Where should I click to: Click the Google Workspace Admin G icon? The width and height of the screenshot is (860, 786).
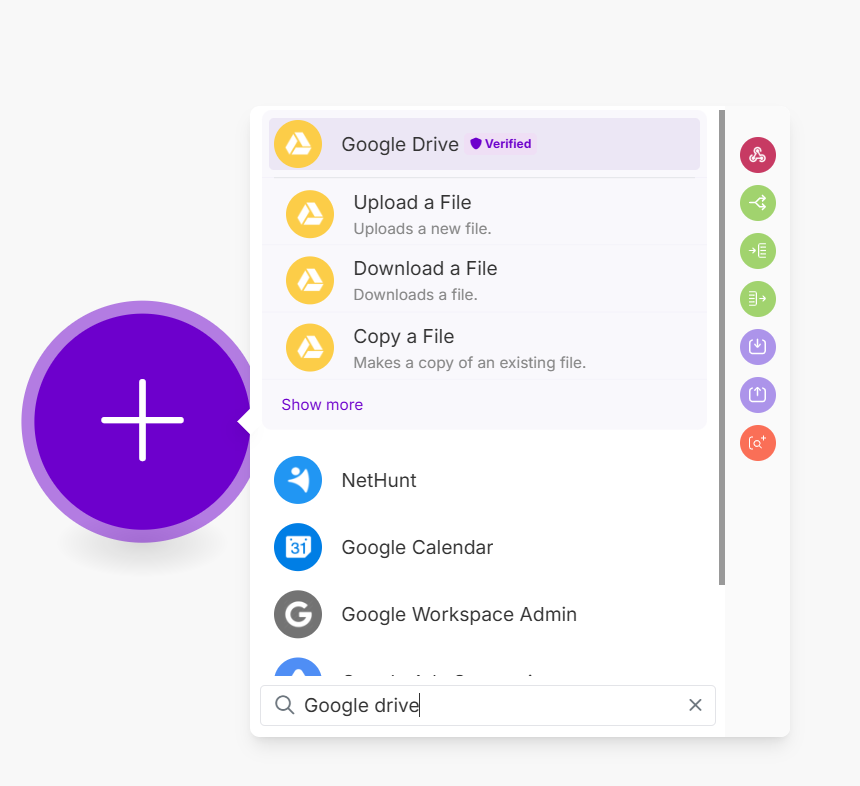point(298,614)
